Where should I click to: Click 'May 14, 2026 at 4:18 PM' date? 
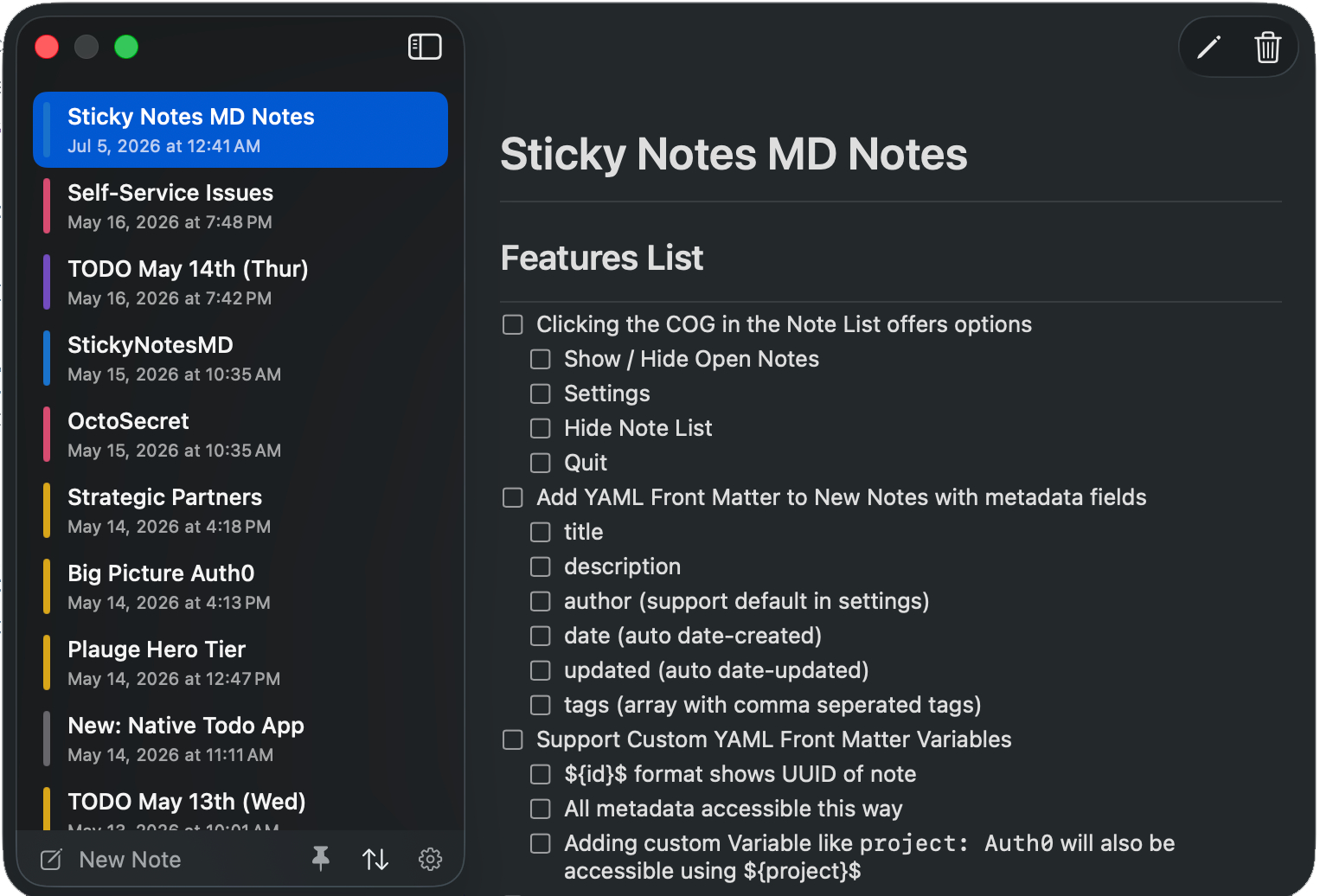(x=170, y=527)
